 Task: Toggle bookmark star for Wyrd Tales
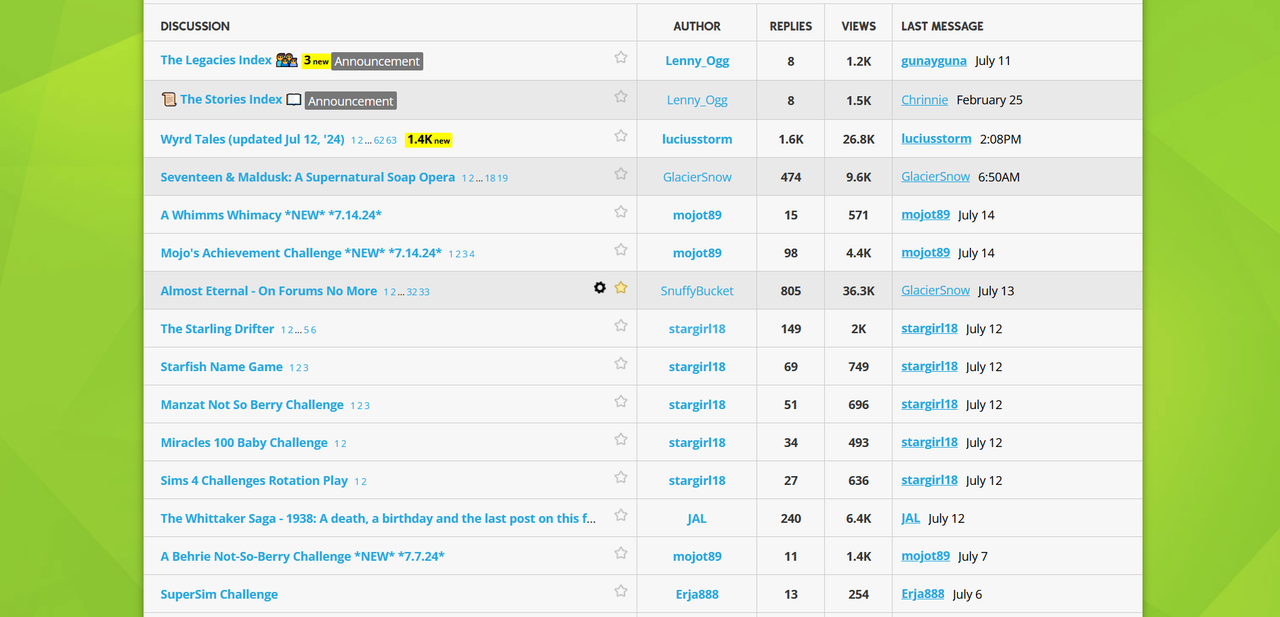coord(621,136)
